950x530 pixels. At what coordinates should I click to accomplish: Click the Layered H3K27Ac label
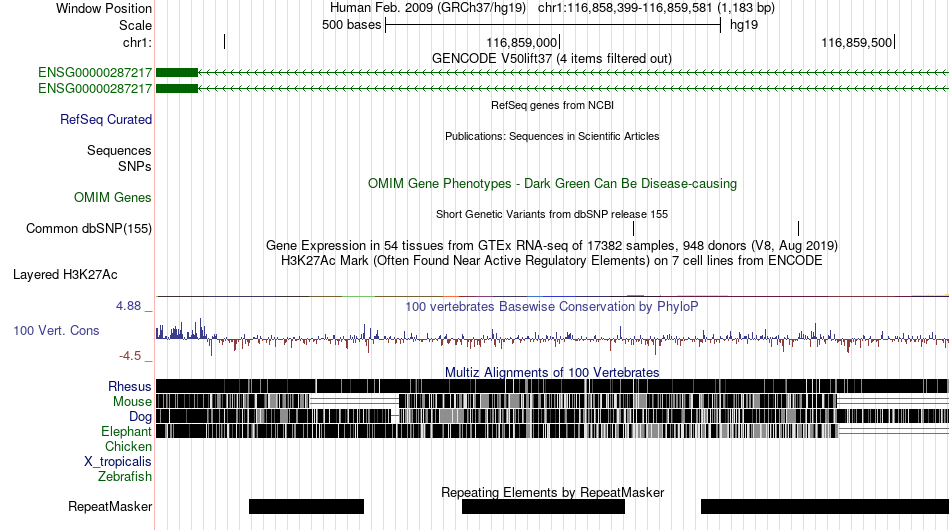65,274
